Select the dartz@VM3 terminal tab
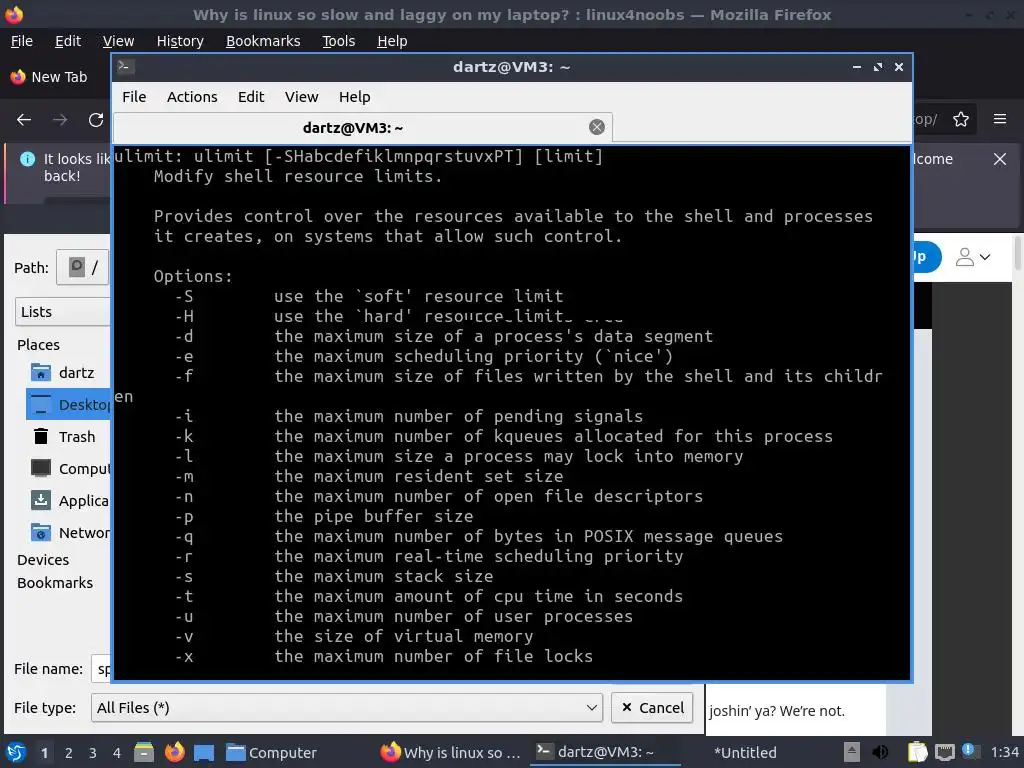This screenshot has width=1024, height=768. [362, 127]
